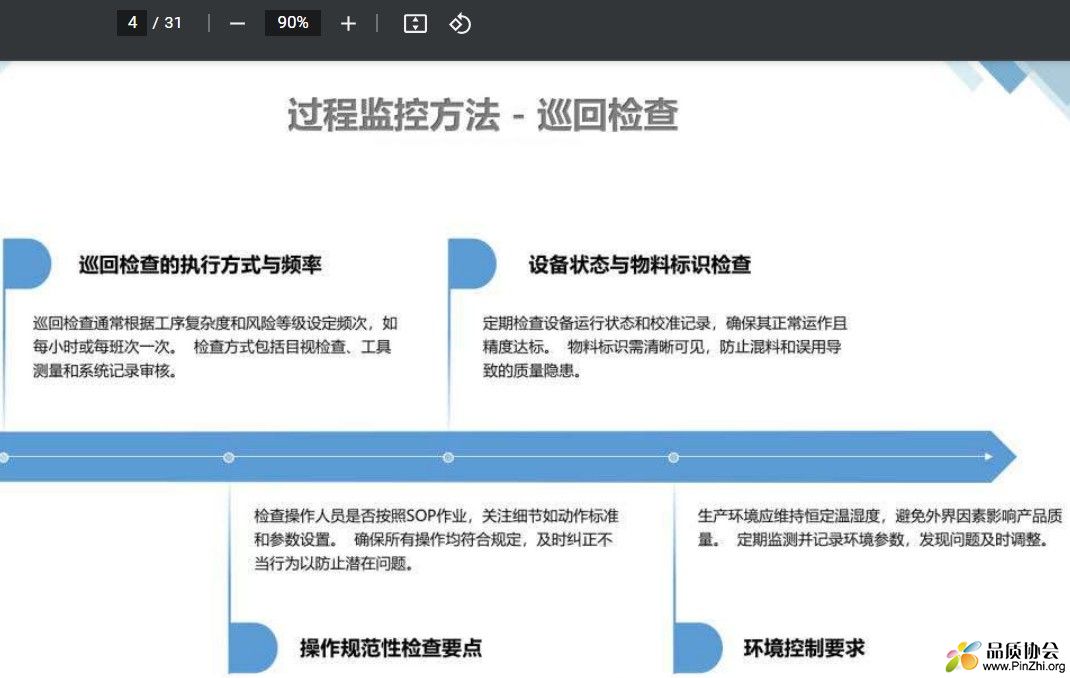The width and height of the screenshot is (1070, 678).
Task: Click the 90% zoom level field
Action: pos(293,23)
